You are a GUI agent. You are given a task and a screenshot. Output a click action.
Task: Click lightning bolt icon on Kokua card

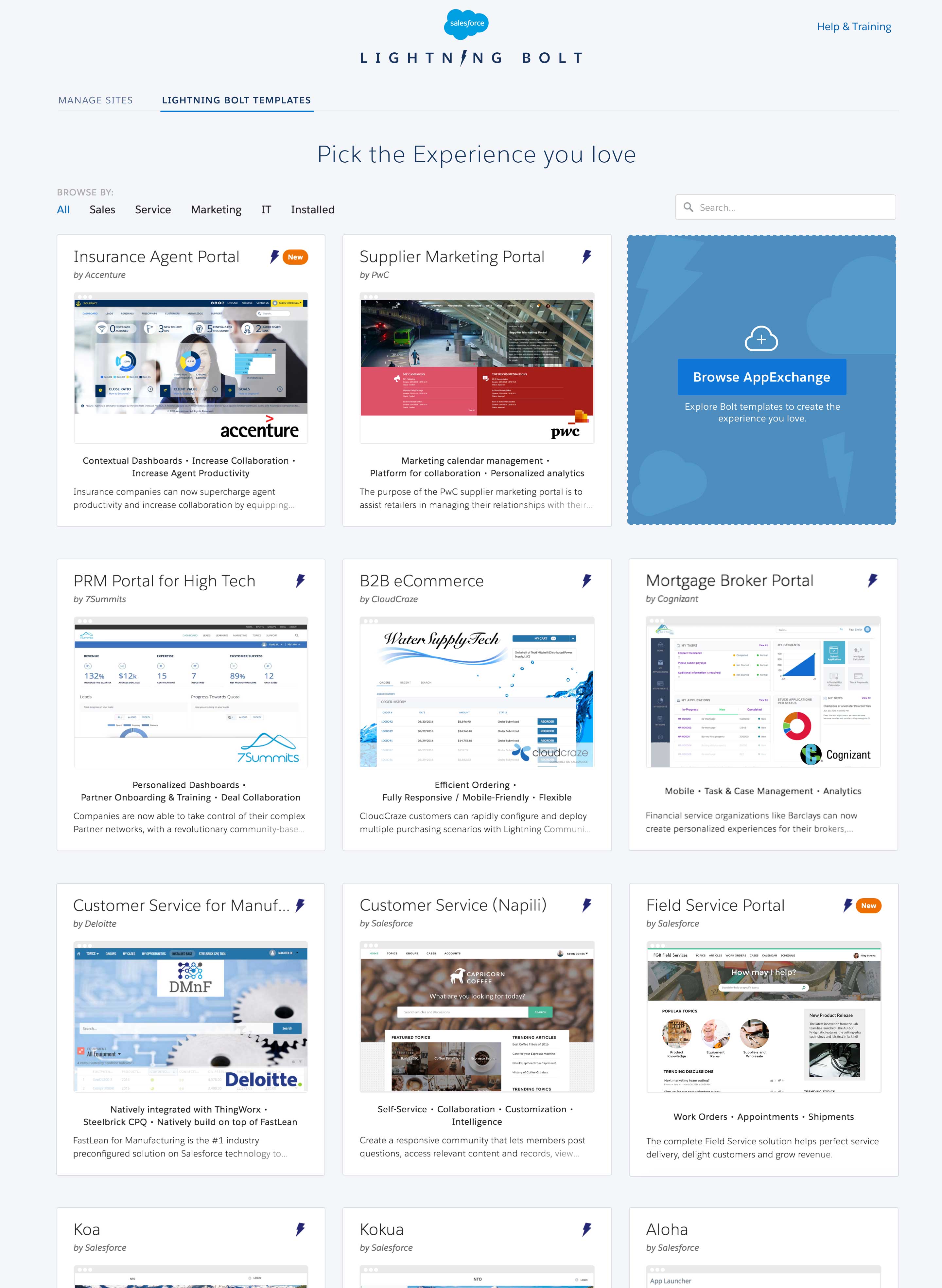[x=586, y=1229]
